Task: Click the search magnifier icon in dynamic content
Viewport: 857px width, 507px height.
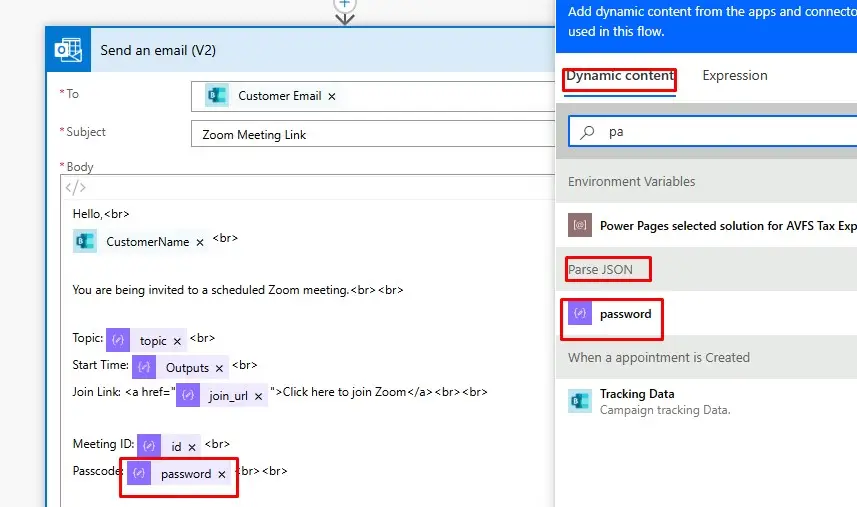Action: point(588,131)
